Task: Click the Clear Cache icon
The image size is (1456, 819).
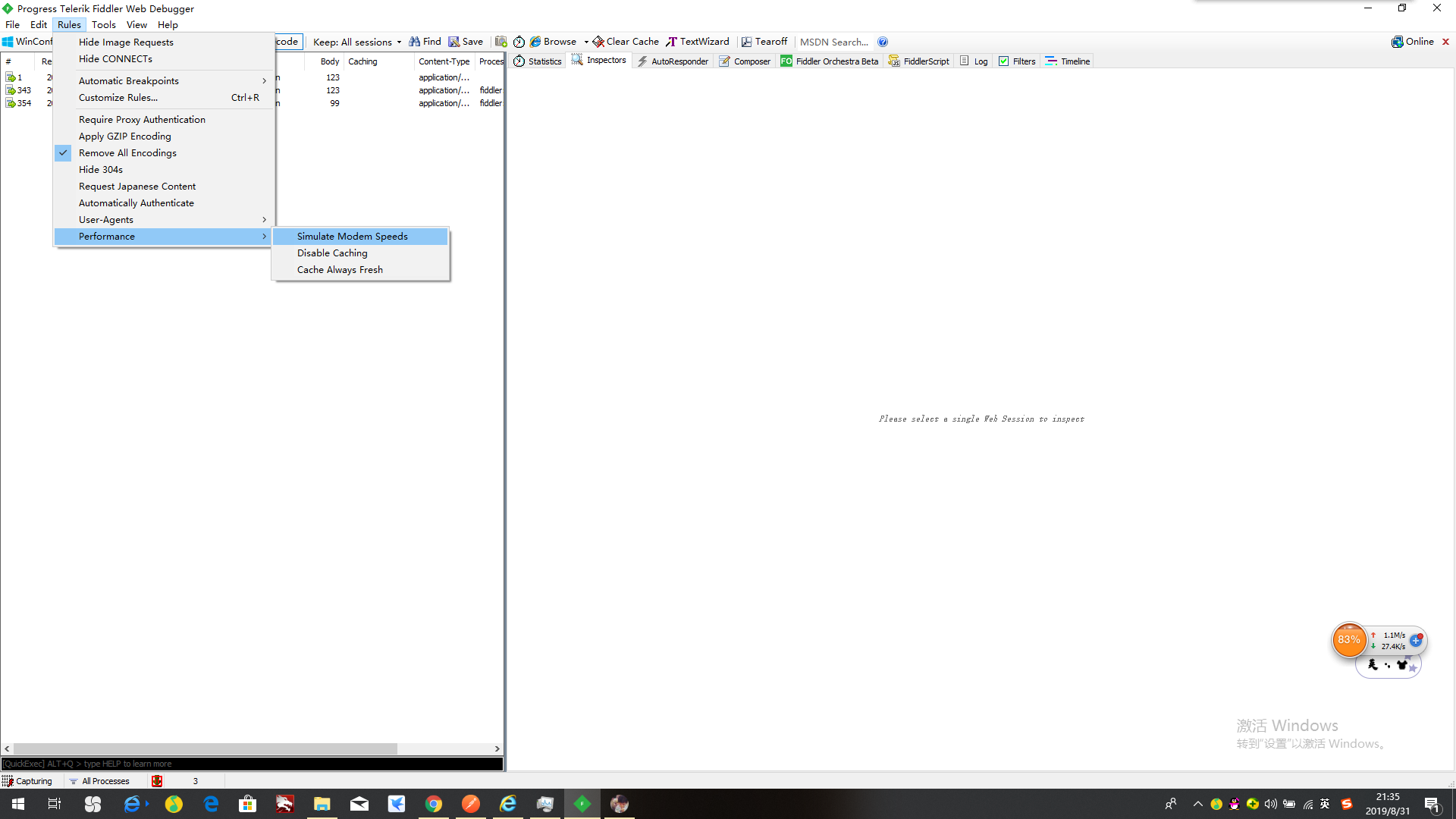Action: pyautogui.click(x=598, y=42)
